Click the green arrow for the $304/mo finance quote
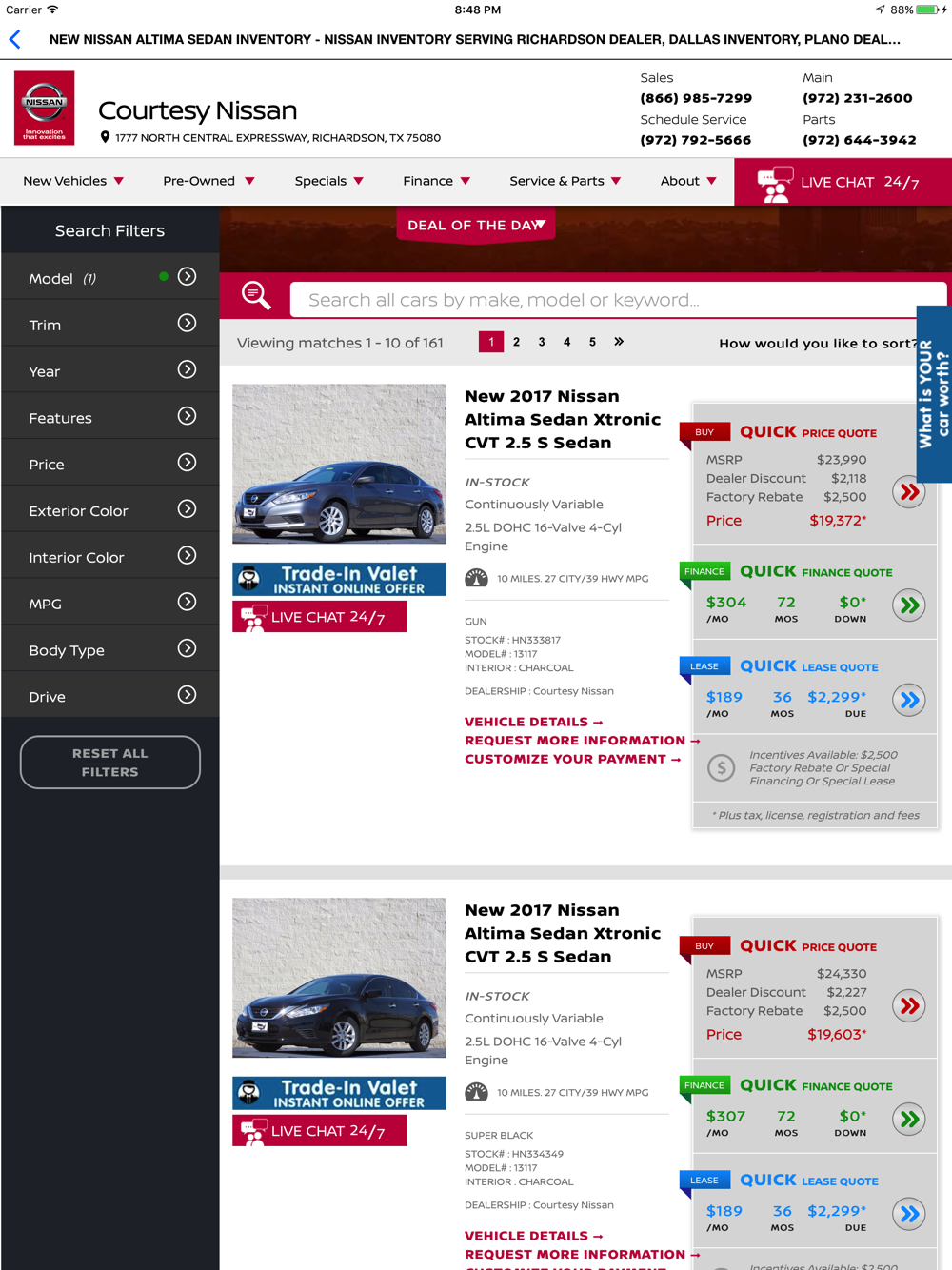 pos(909,605)
